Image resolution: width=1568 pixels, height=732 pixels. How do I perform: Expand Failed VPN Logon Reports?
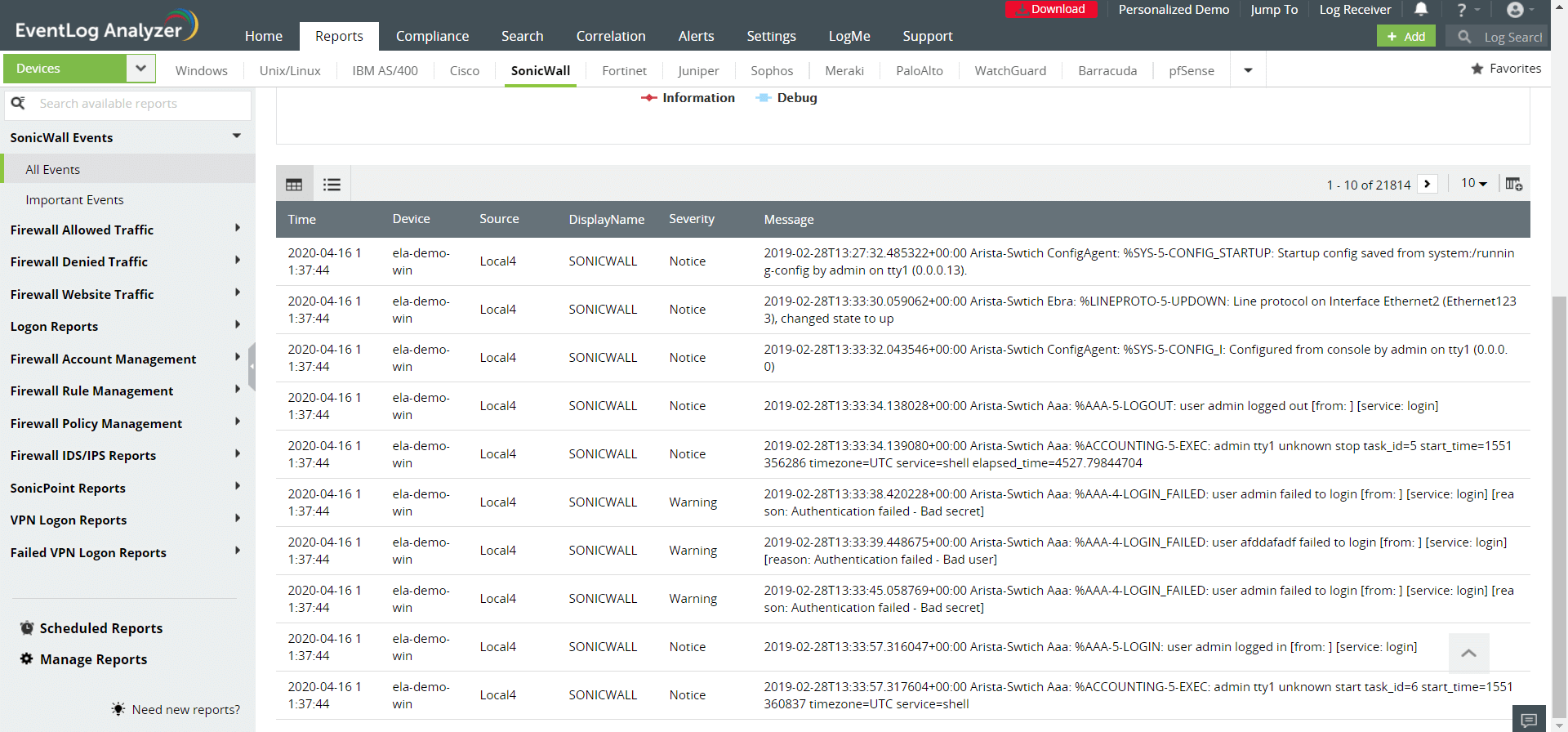(x=238, y=551)
